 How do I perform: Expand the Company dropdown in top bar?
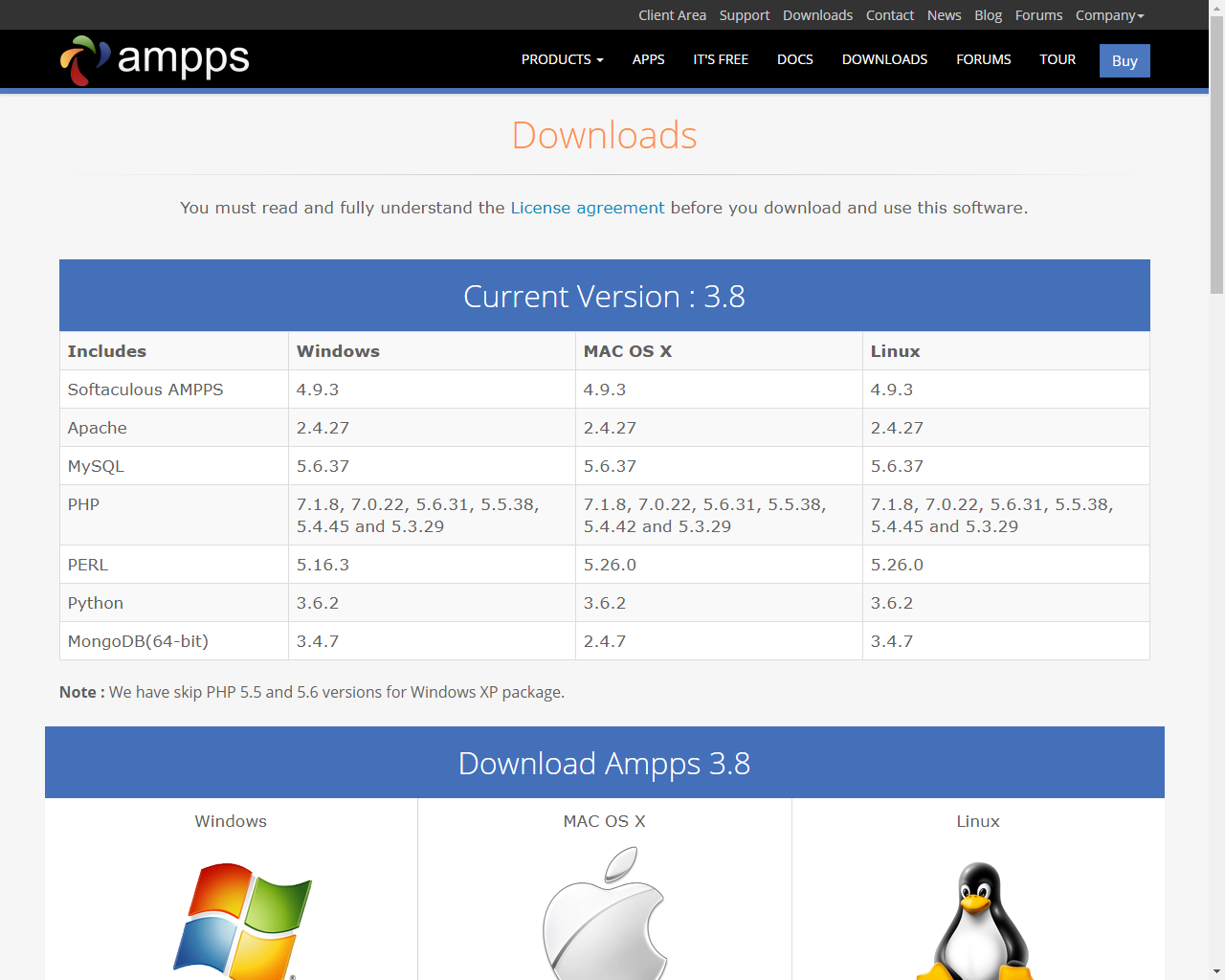click(1109, 15)
